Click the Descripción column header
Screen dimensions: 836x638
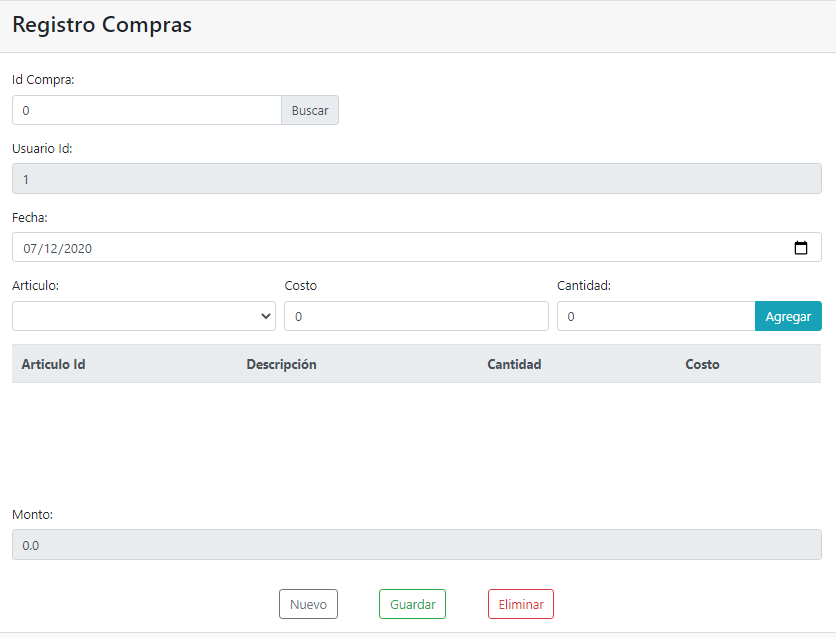pyautogui.click(x=281, y=364)
